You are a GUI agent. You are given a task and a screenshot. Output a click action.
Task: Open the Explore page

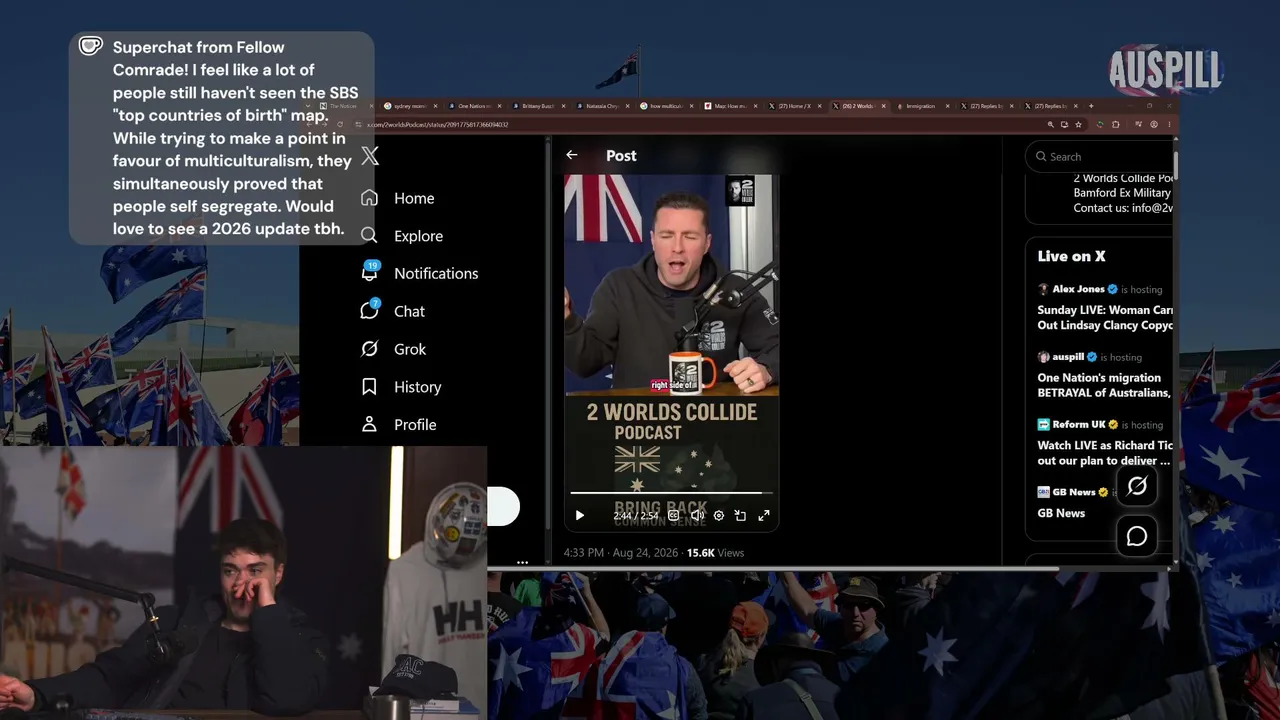tap(401, 236)
